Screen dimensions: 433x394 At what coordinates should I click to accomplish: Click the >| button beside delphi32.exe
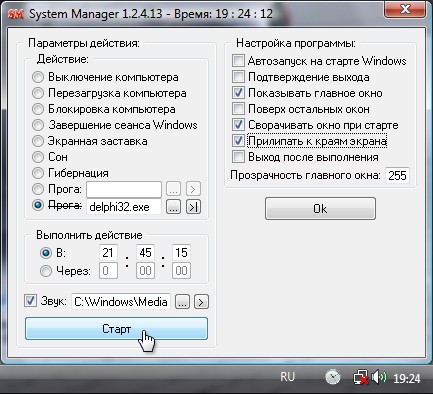click(193, 207)
